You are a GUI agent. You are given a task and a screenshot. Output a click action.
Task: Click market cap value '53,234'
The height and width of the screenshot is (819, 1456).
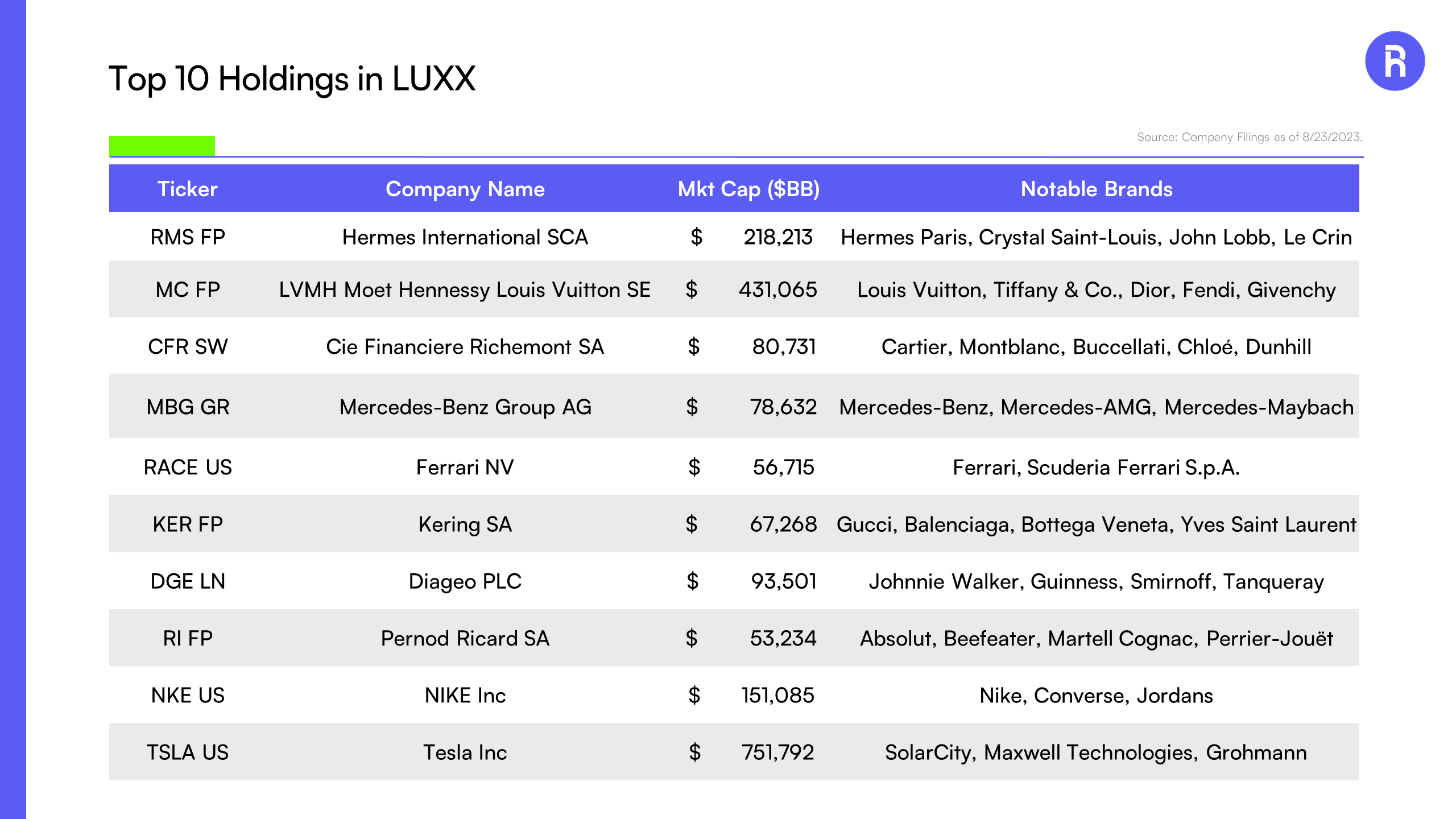coord(784,638)
